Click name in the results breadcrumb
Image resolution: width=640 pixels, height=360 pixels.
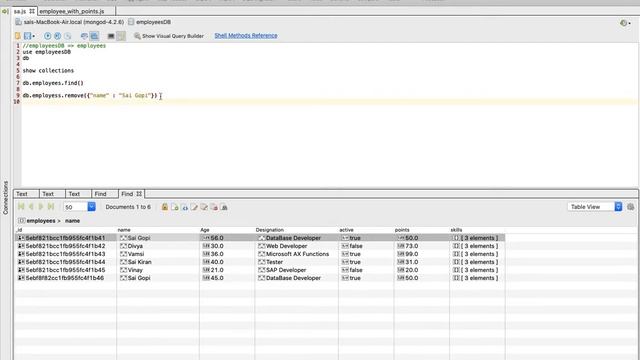[x=72, y=221]
